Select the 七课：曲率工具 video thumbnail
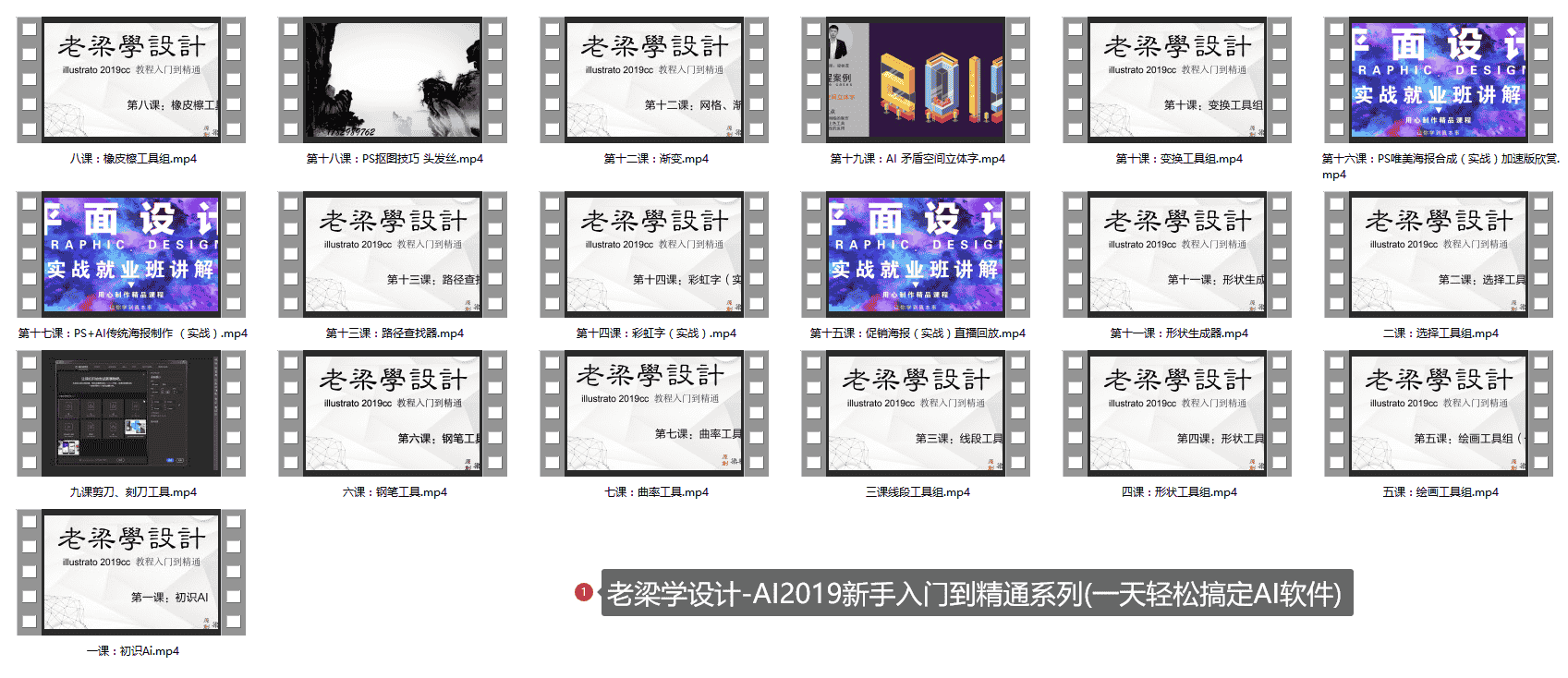Screen dimensions: 1568x678 click(x=654, y=413)
